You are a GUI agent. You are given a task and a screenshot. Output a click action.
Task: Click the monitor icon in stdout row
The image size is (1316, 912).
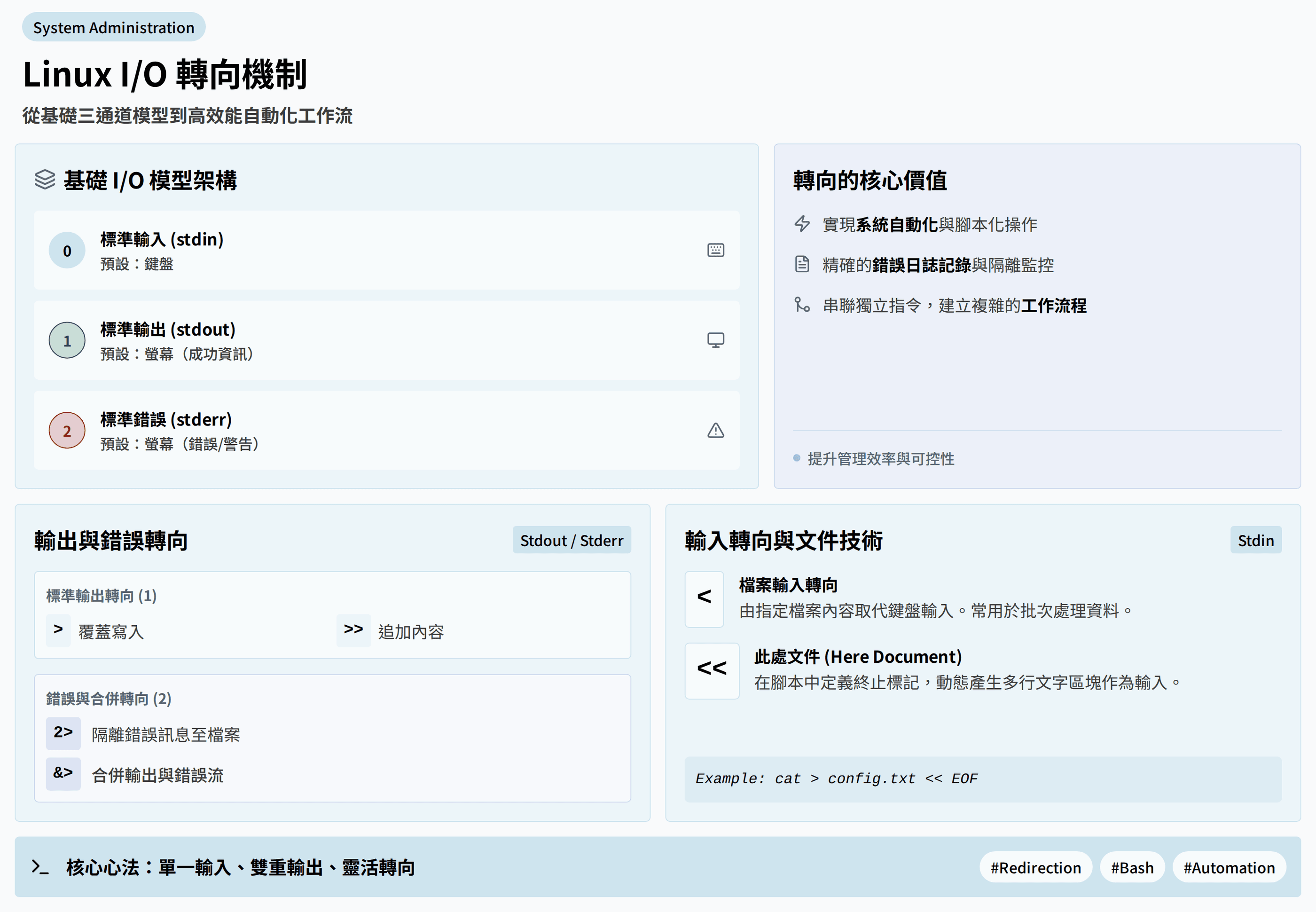click(x=715, y=340)
